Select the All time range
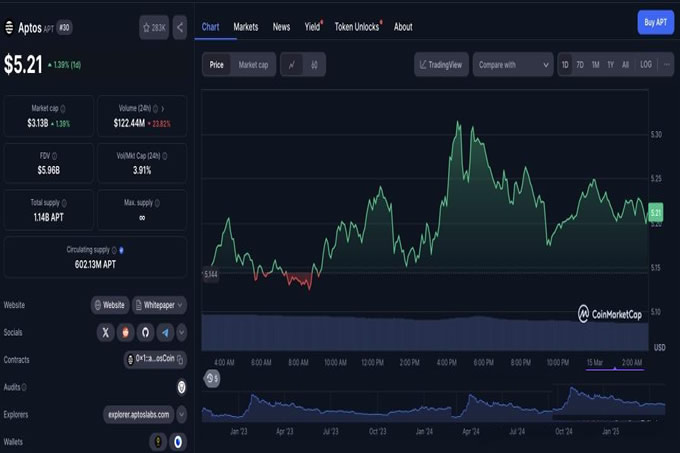680x453 pixels. (x=625, y=65)
